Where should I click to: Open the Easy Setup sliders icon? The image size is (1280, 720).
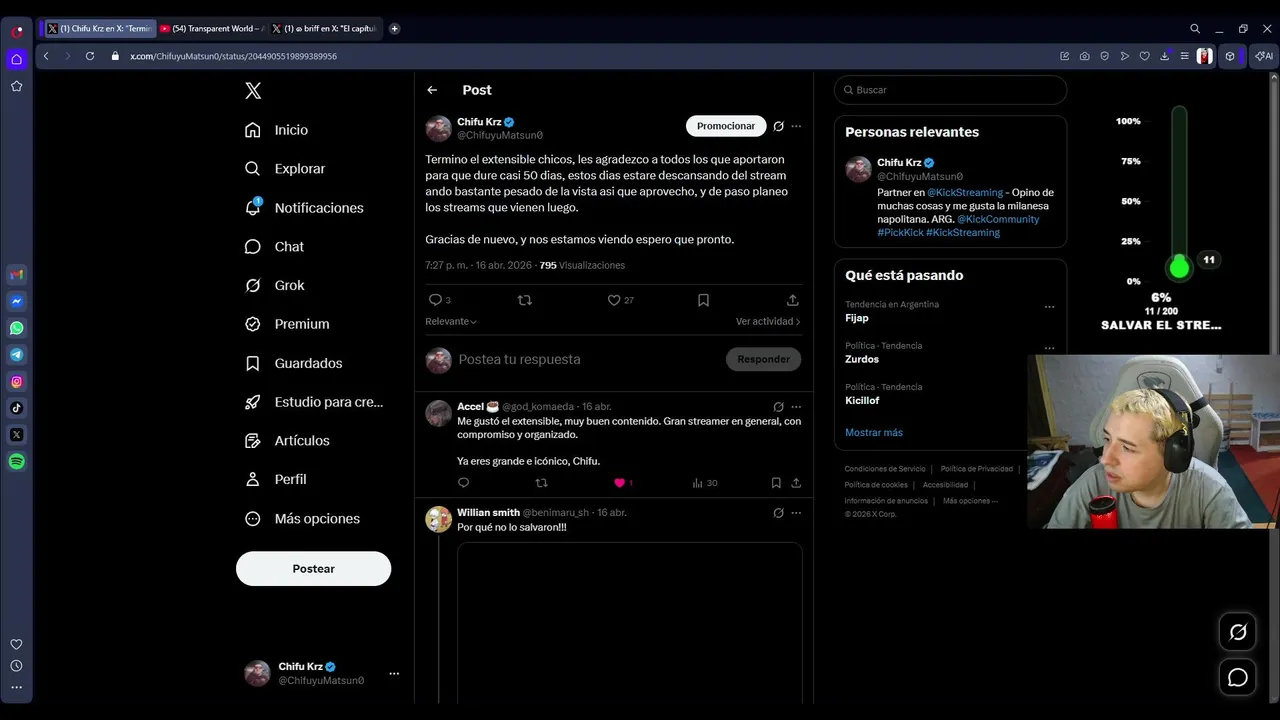tap(1184, 56)
